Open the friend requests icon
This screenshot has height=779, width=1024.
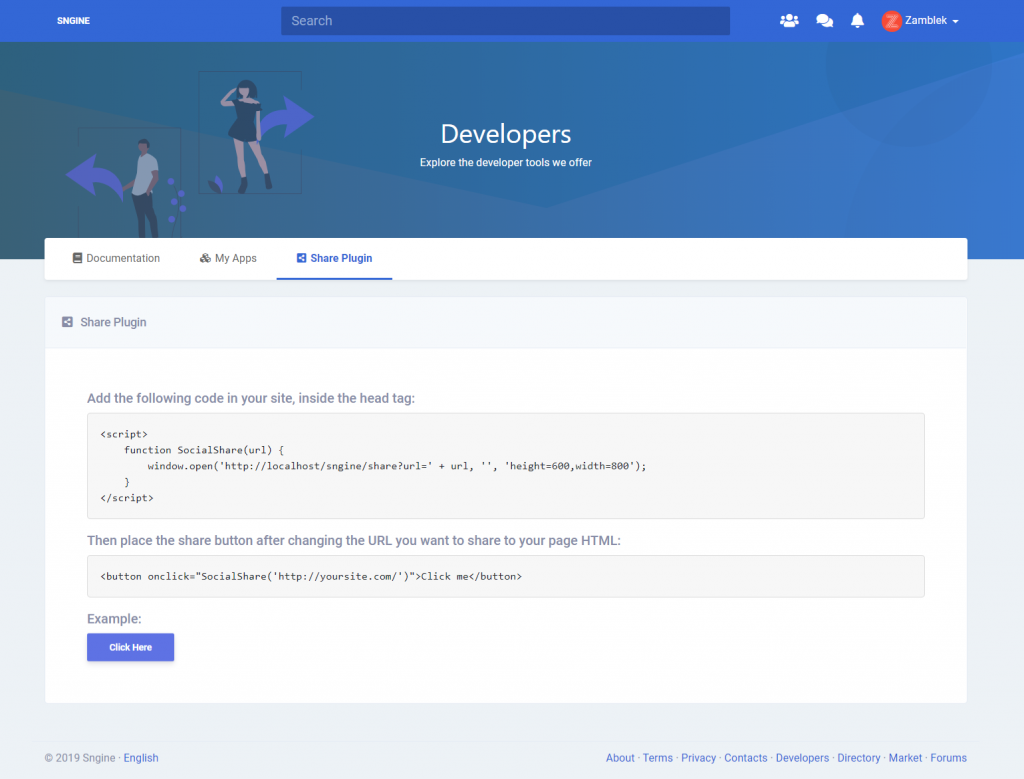pyautogui.click(x=789, y=21)
